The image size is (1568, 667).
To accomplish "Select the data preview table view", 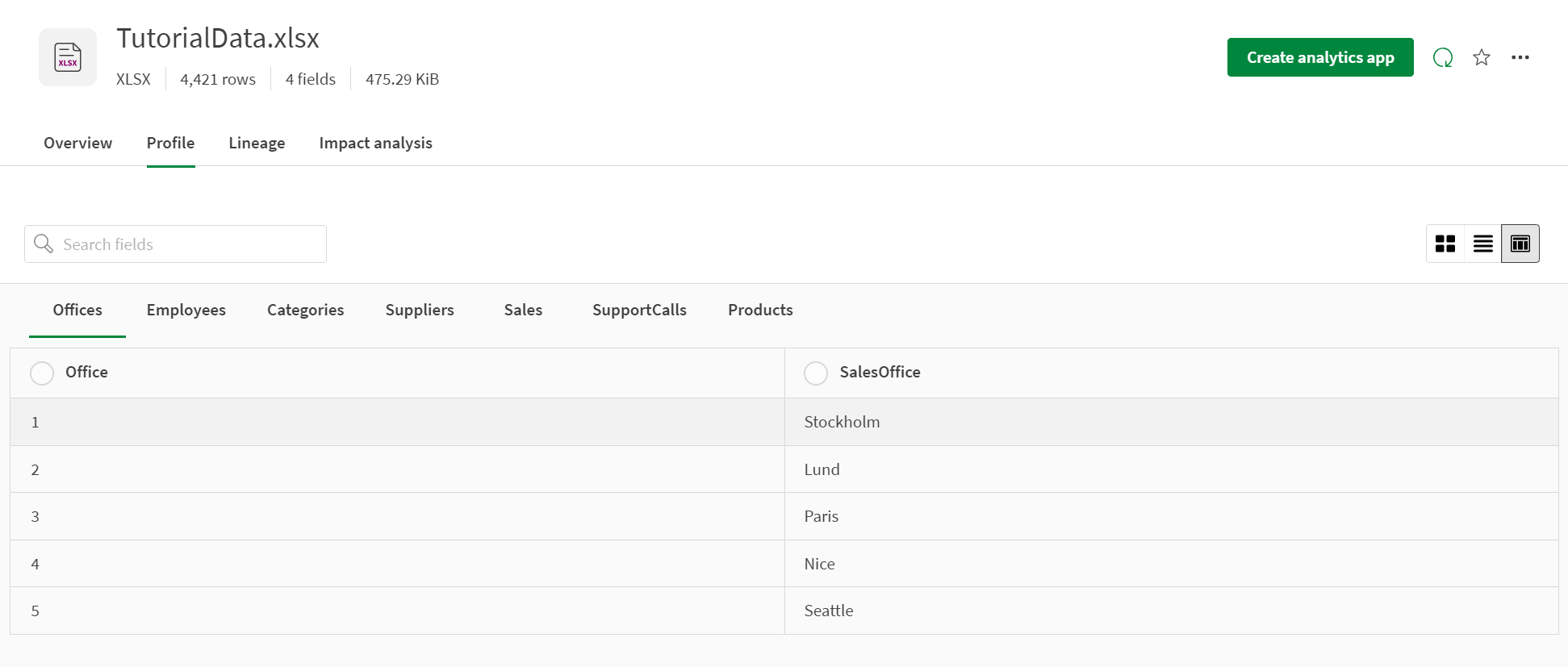I will (x=1520, y=244).
